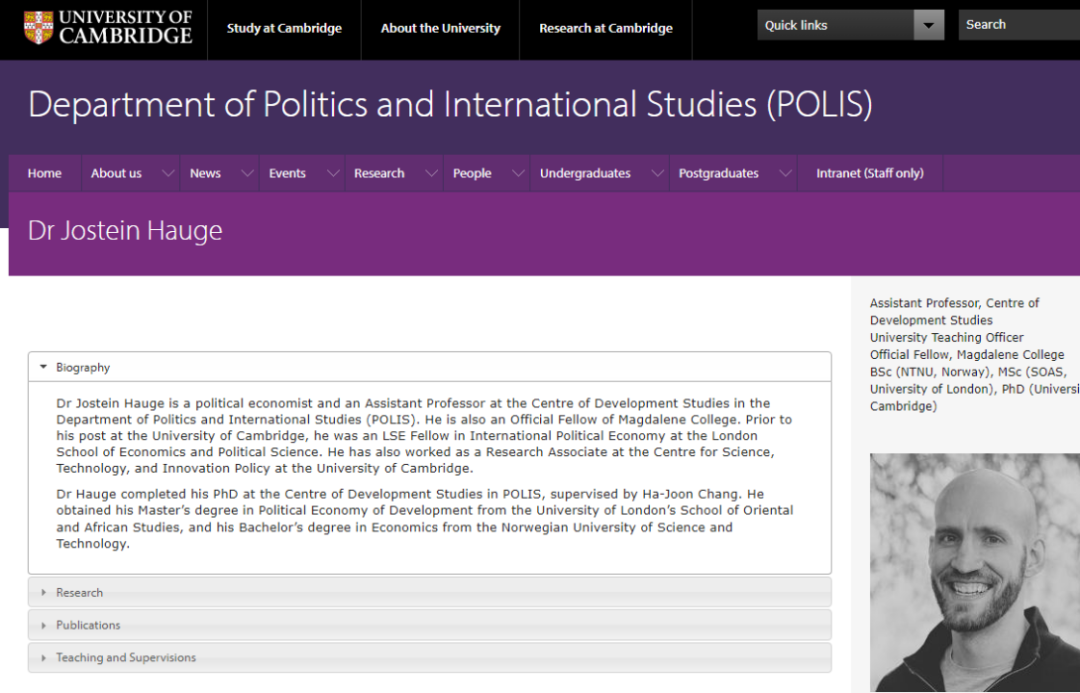Expand the News submenu chevron

click(x=247, y=173)
